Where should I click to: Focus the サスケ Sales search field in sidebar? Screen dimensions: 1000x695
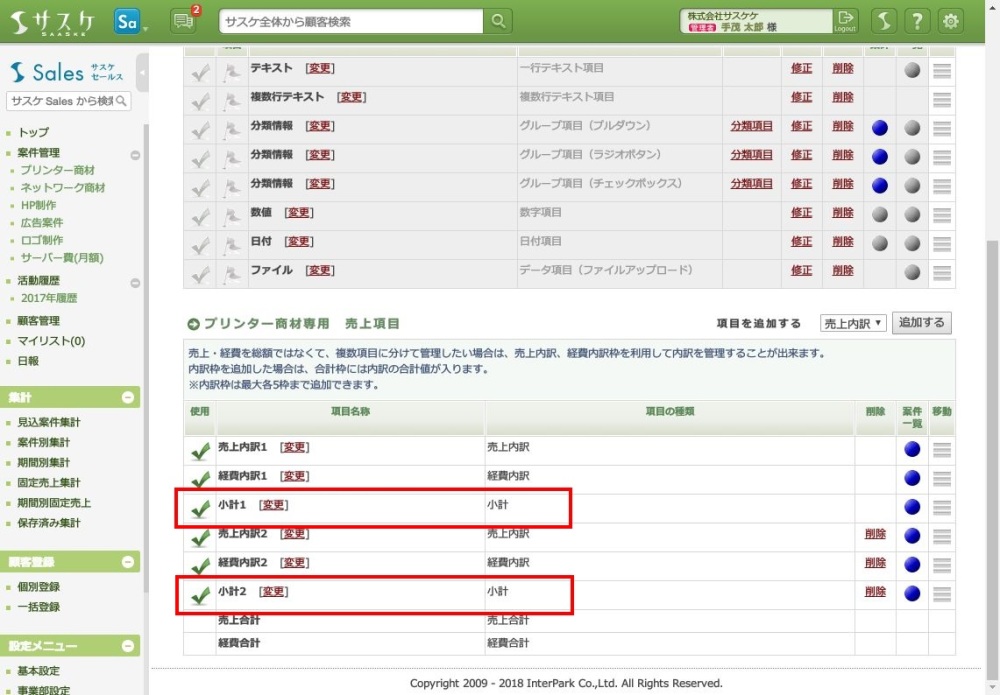pos(68,101)
